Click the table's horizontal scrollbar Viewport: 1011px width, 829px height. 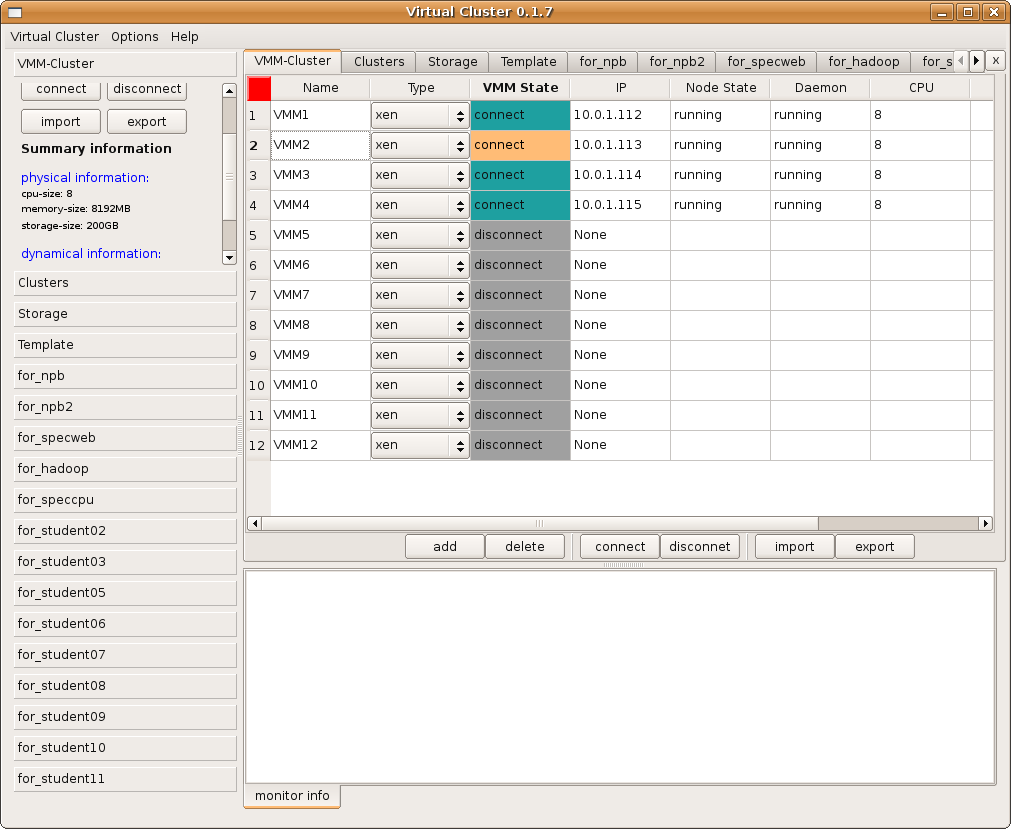tap(540, 523)
